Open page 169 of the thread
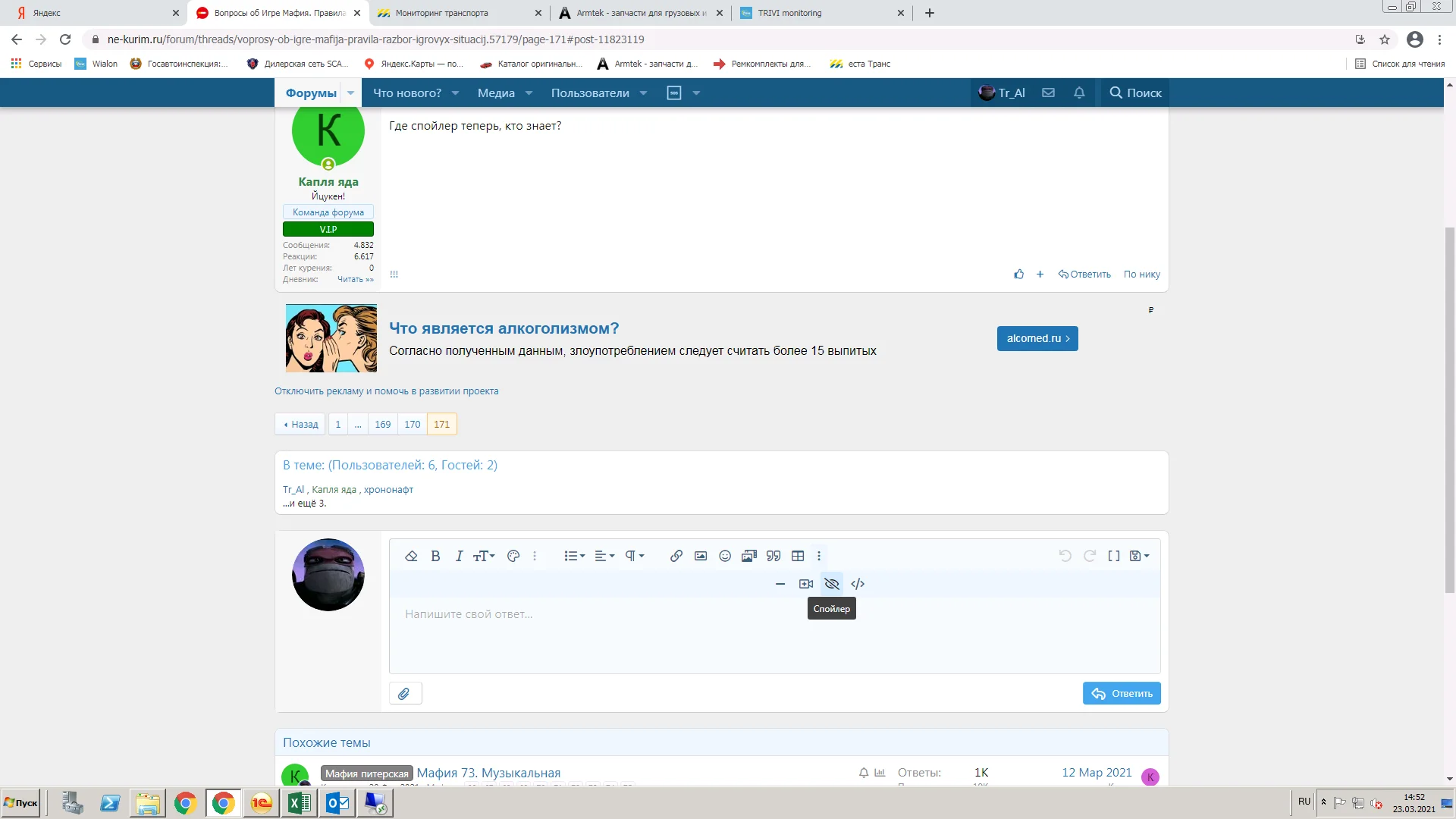This screenshot has width=1456, height=819. (383, 424)
